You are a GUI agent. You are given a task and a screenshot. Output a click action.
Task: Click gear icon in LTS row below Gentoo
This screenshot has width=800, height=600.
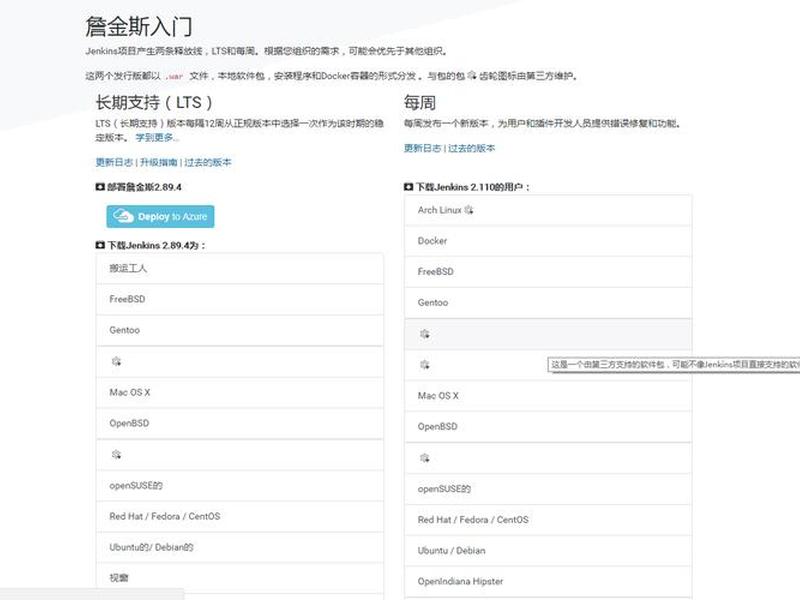pyautogui.click(x=116, y=362)
